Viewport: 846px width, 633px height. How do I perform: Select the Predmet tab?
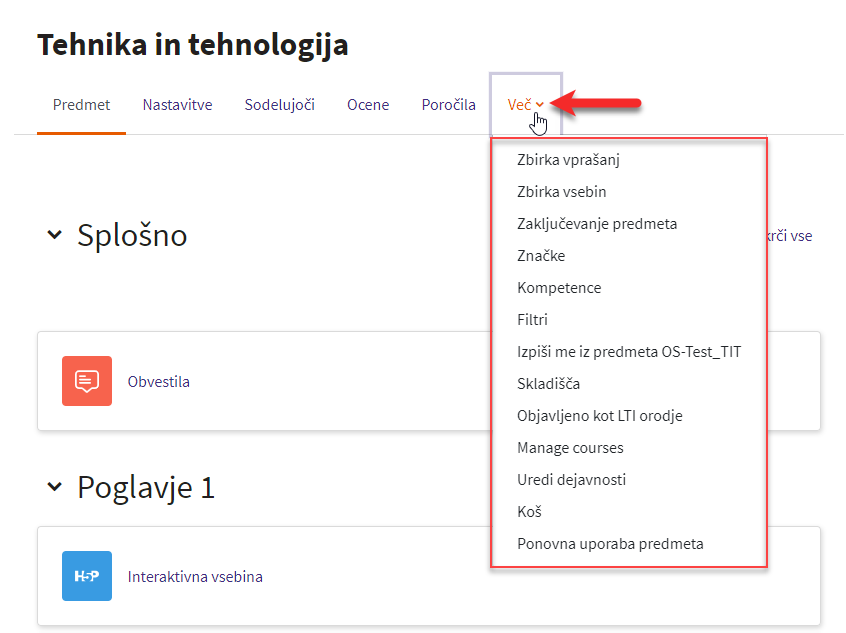point(81,104)
